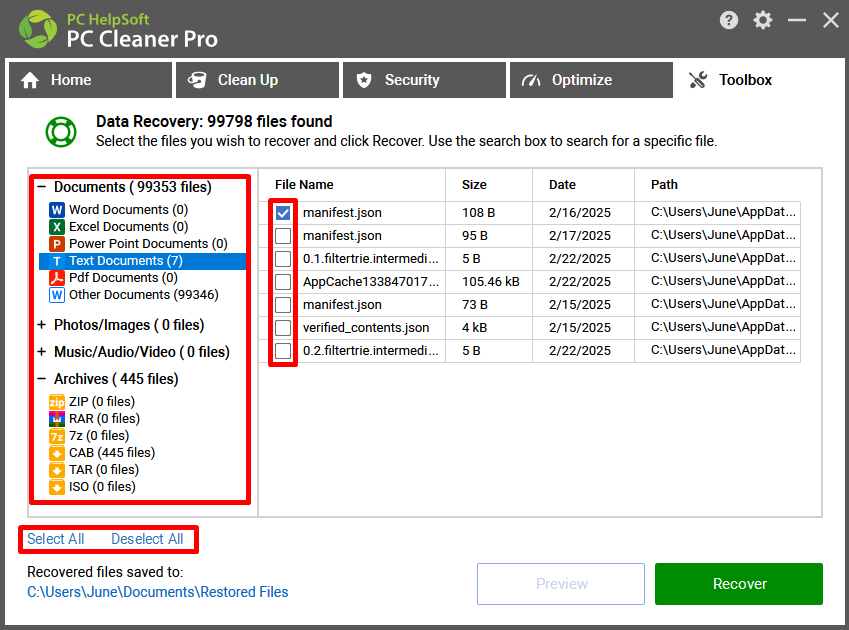Click the Pdf Documents icon
The width and height of the screenshot is (849, 630).
(57, 278)
